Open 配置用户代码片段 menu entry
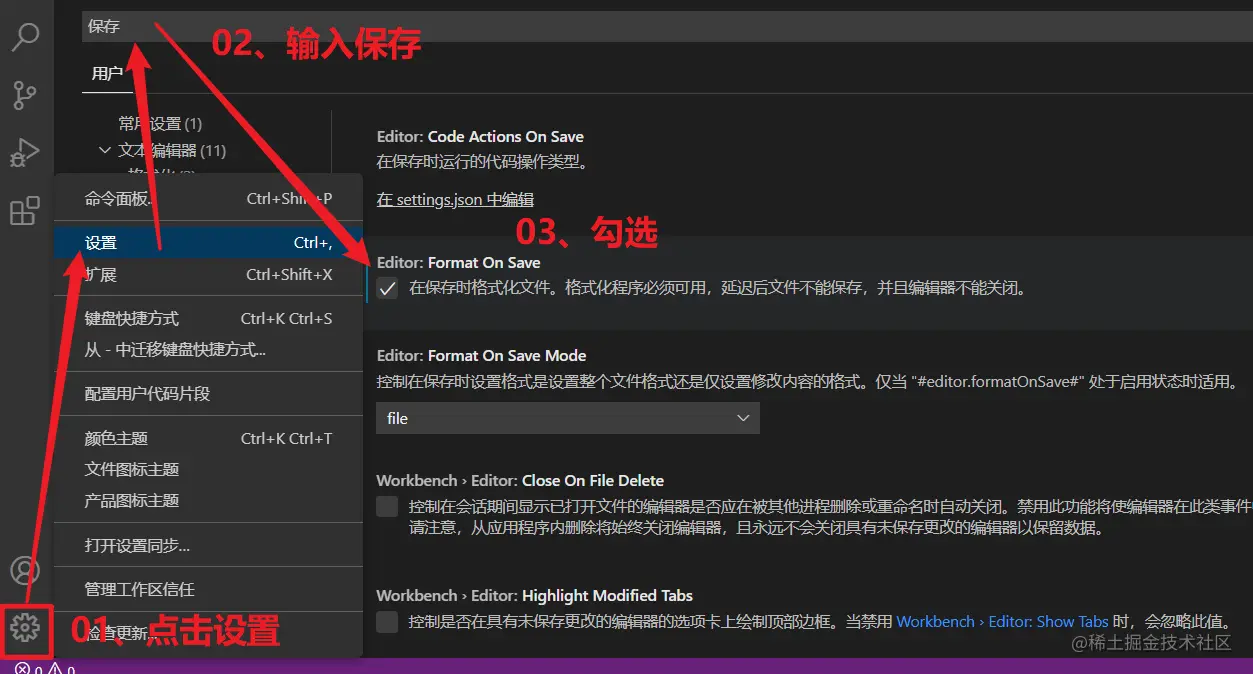Viewport: 1253px width, 674px height. coord(208,394)
